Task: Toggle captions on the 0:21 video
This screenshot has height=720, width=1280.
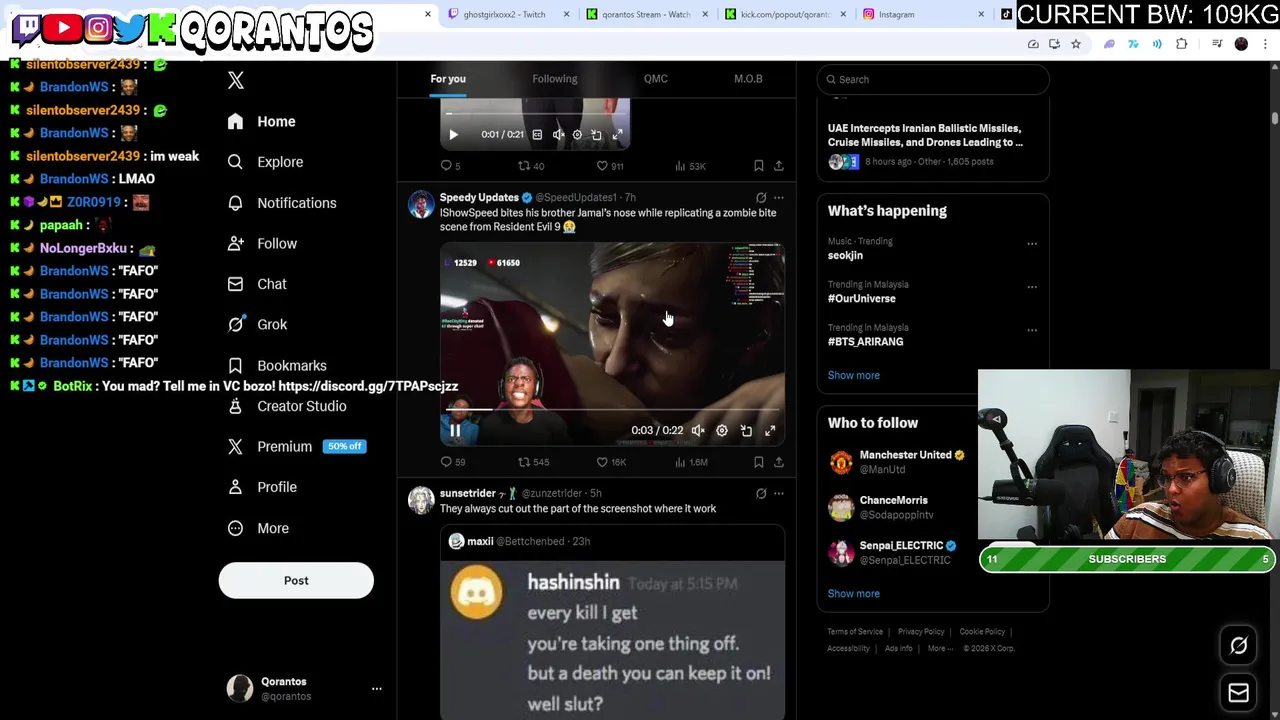Action: [x=537, y=135]
